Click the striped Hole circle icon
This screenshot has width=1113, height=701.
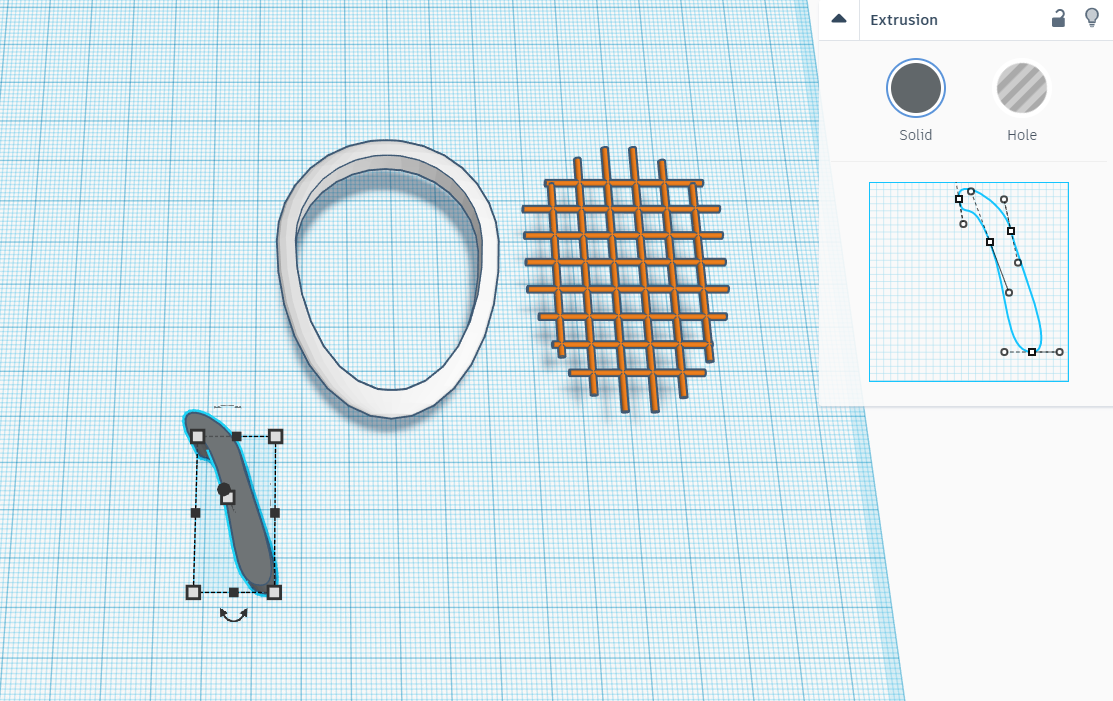(x=1021, y=87)
